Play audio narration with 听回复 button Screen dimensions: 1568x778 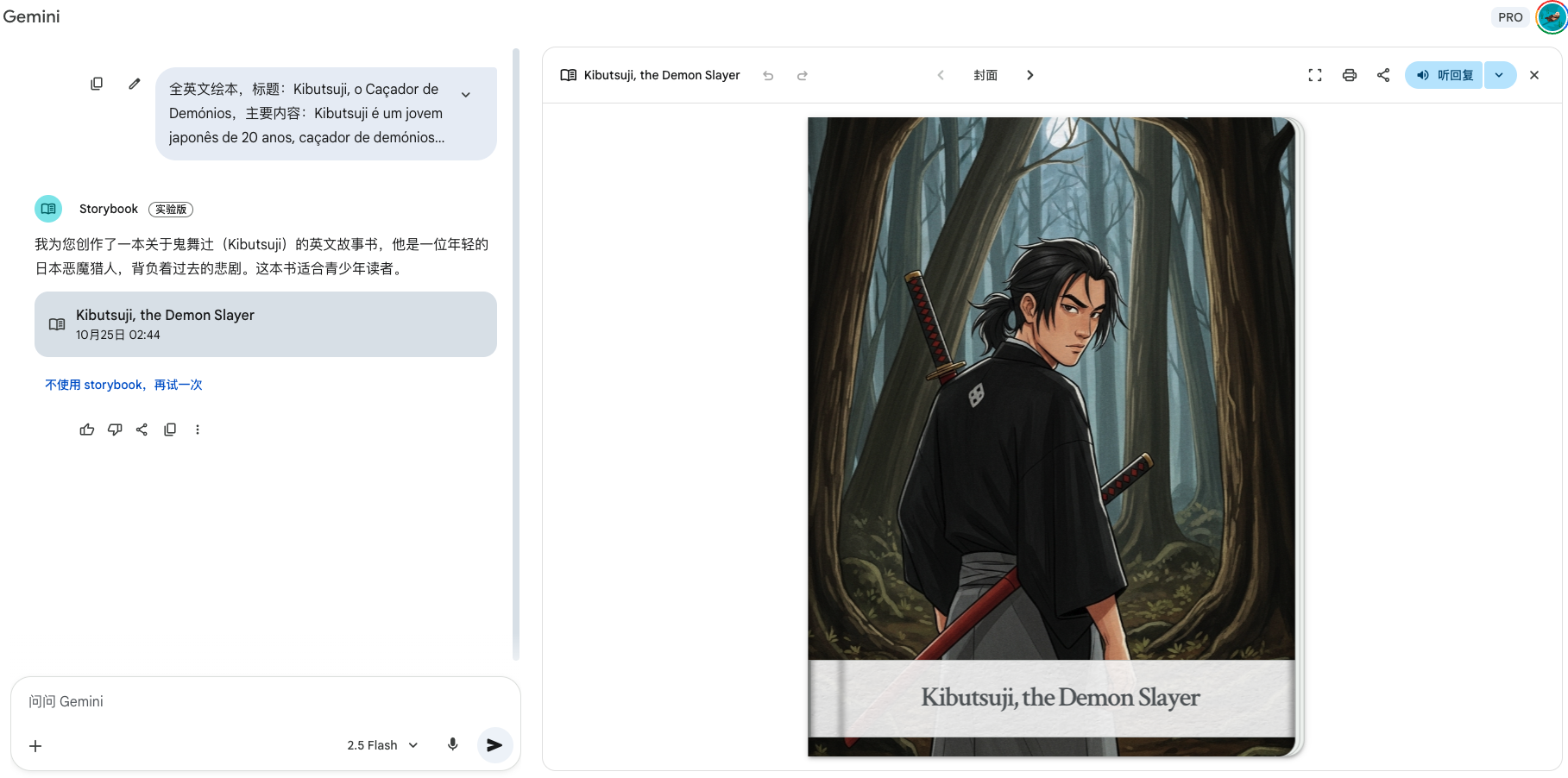tap(1445, 75)
